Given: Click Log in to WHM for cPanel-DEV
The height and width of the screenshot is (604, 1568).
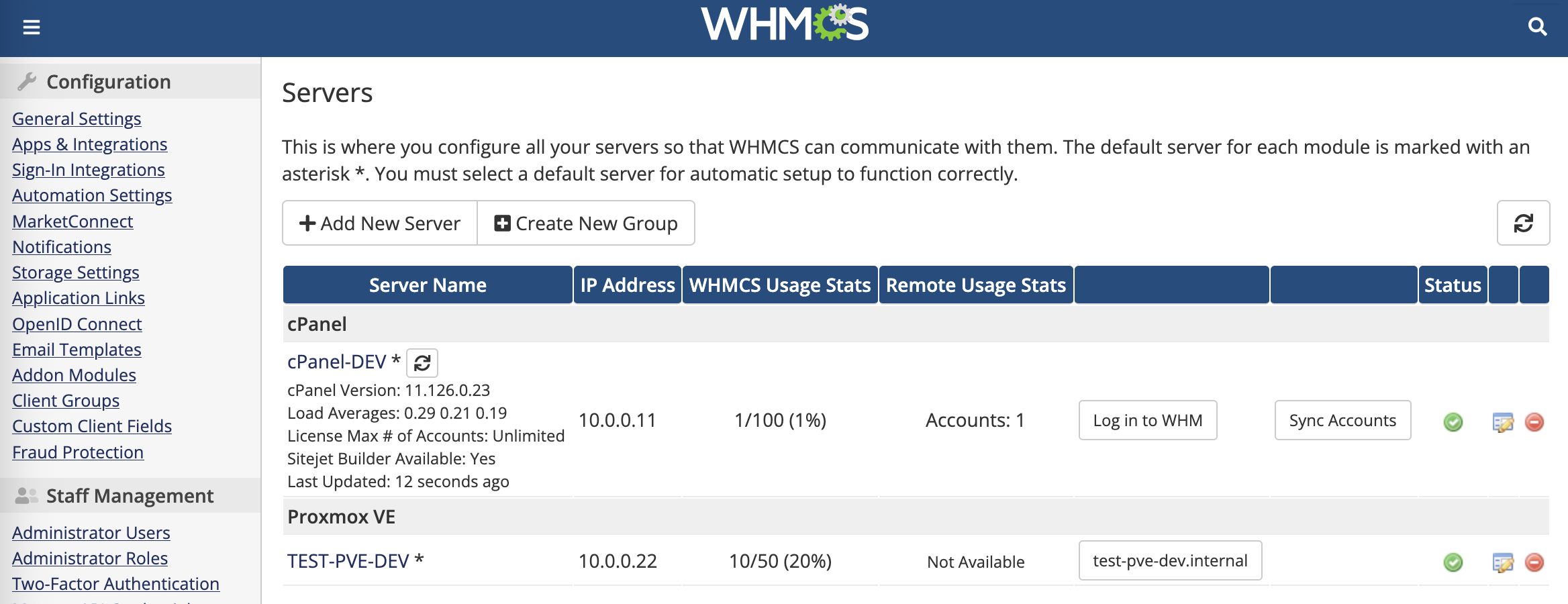Looking at the screenshot, I should pos(1148,421).
